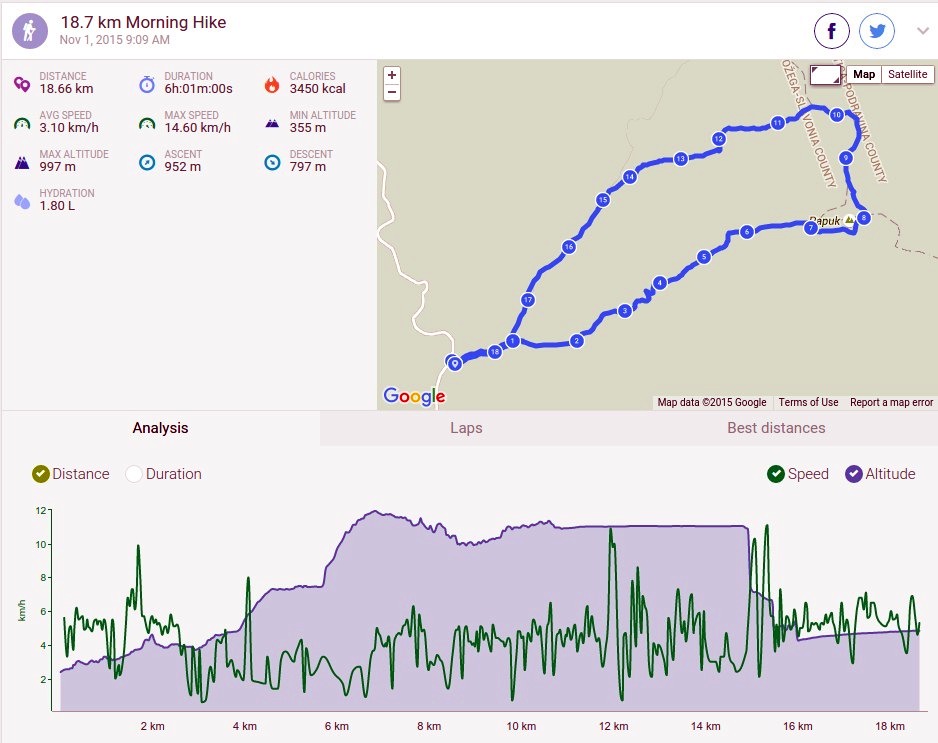This screenshot has width=938, height=743.
Task: Click Report a map error link
Action: 891,402
